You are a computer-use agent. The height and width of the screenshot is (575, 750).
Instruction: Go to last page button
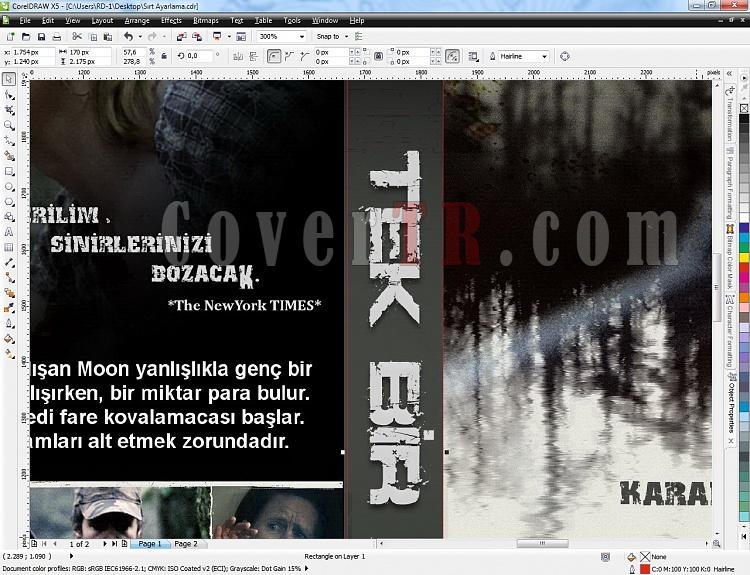point(114,544)
